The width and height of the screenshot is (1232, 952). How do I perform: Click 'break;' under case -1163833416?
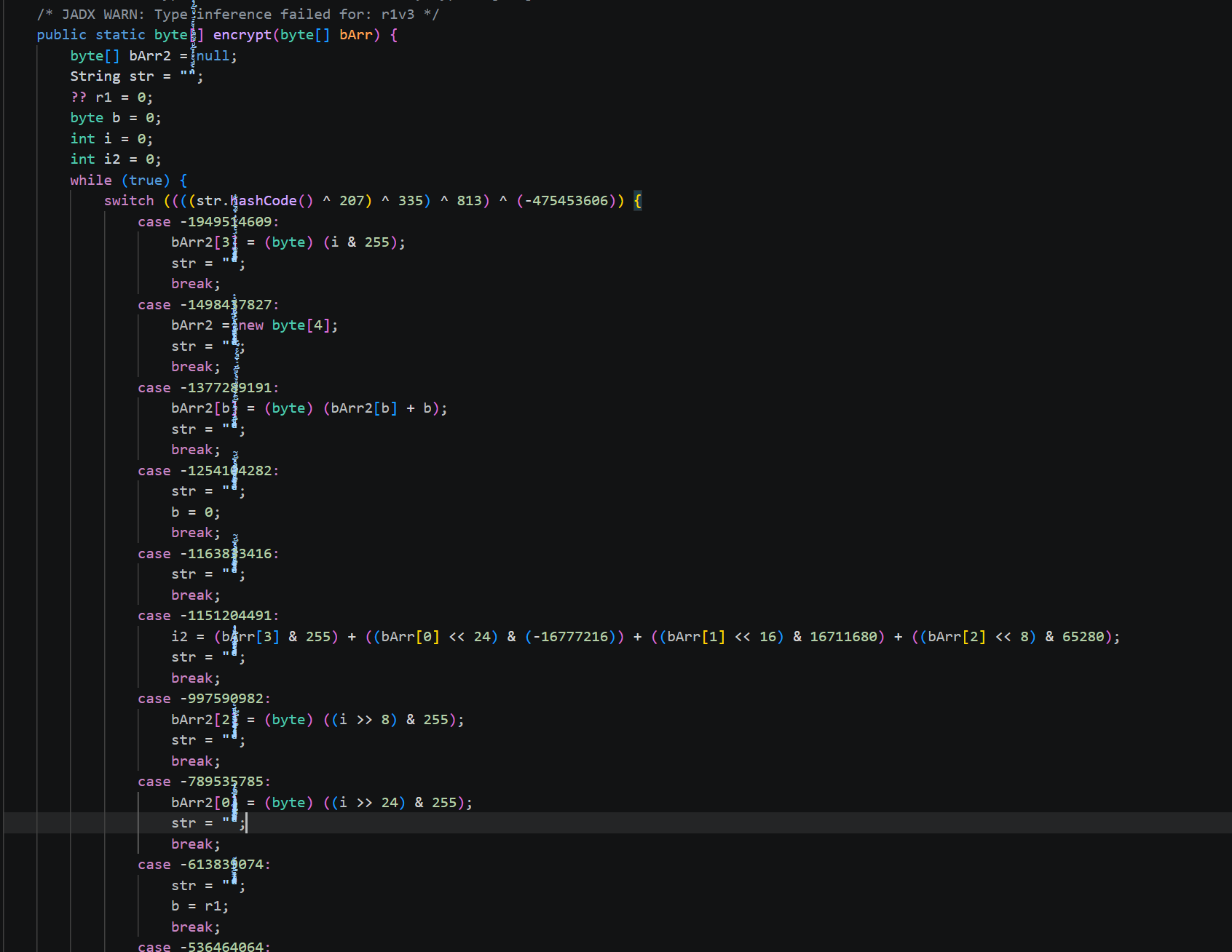(x=196, y=595)
